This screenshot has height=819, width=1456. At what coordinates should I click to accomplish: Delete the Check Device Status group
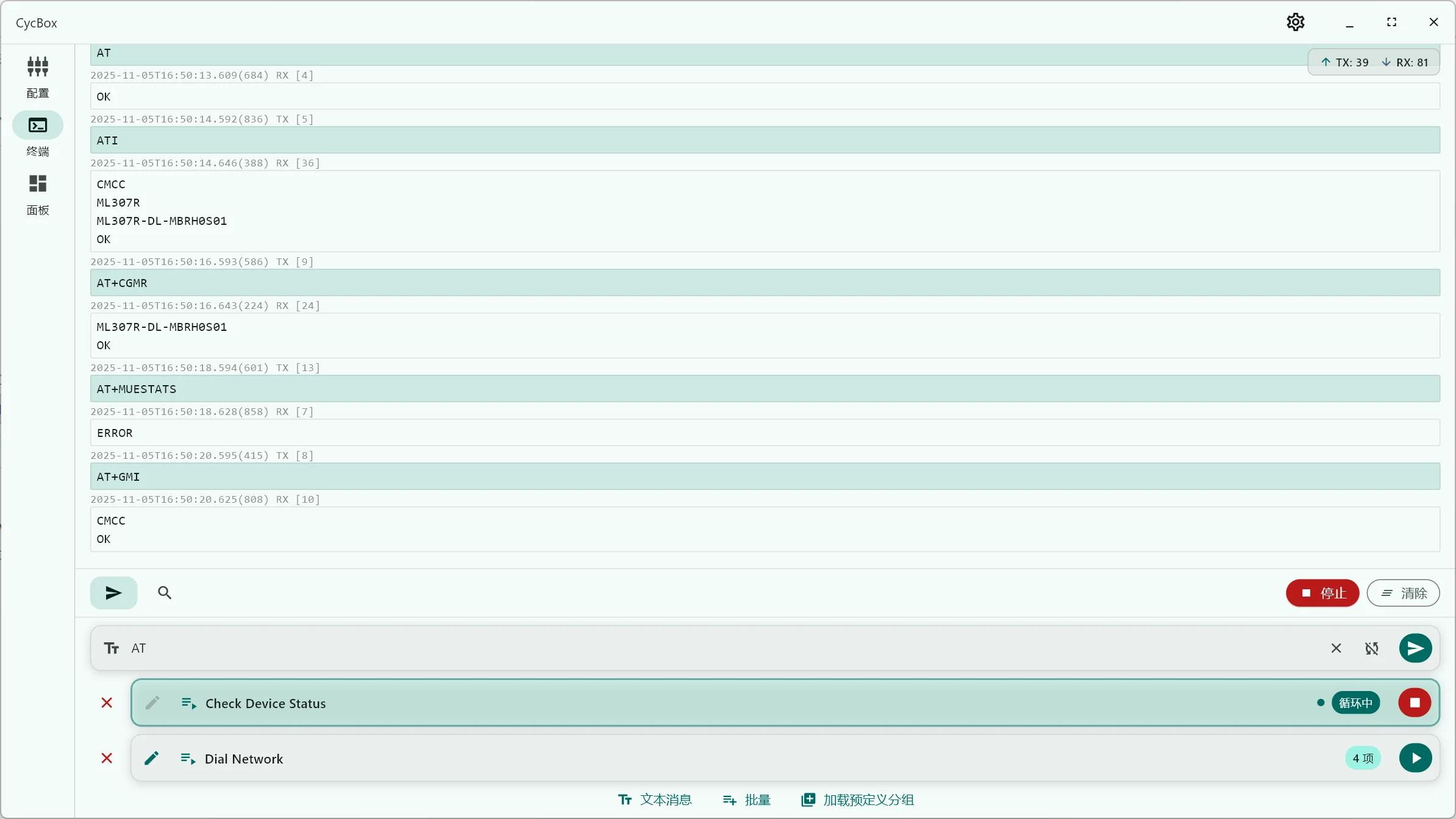pos(107,703)
